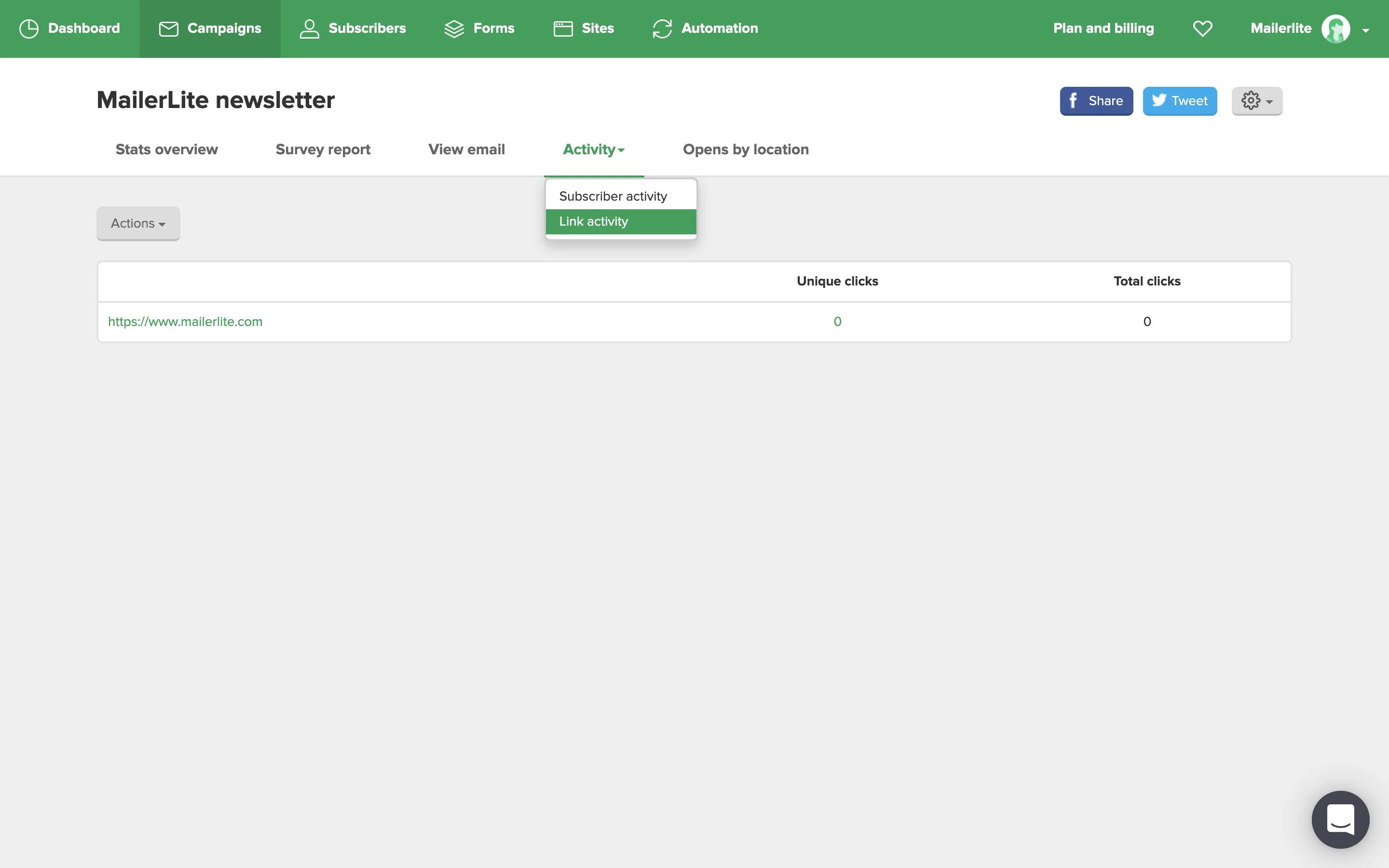Click the heart icon in navbar
Image resolution: width=1389 pixels, height=868 pixels.
(1202, 29)
